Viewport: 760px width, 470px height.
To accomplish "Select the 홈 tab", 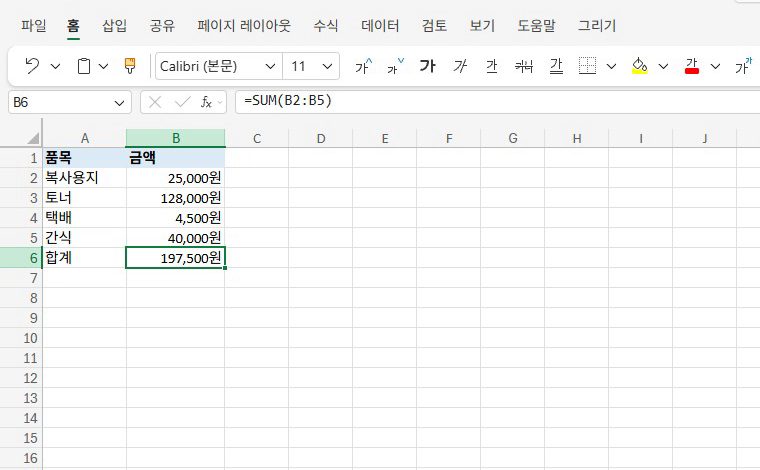I will (73, 26).
